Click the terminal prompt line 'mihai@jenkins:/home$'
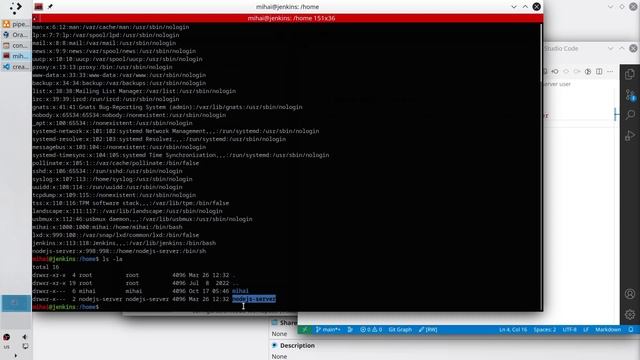Screen dimensions: 640x360 point(66,307)
